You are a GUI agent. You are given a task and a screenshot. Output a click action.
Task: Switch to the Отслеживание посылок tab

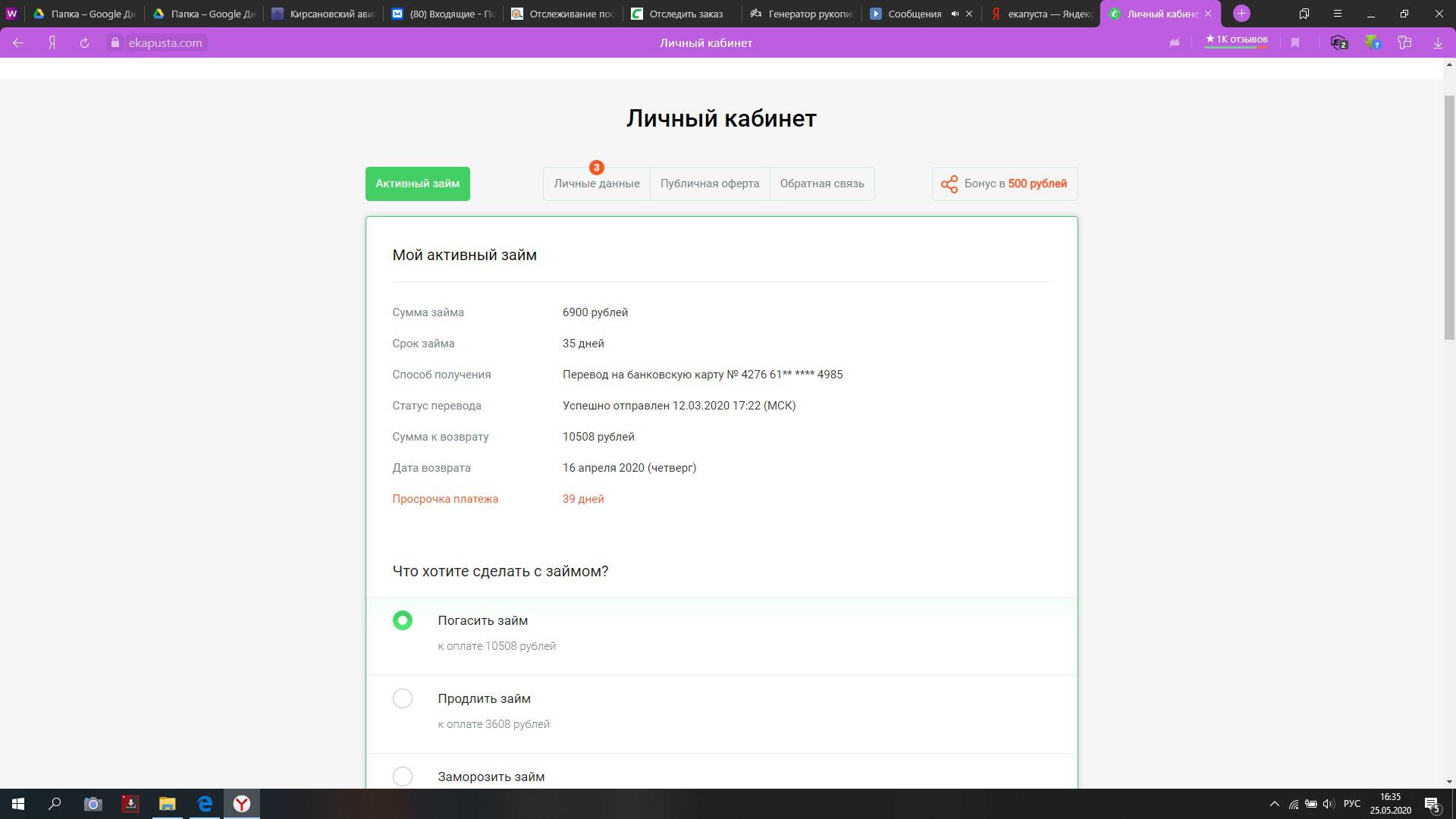point(563,14)
